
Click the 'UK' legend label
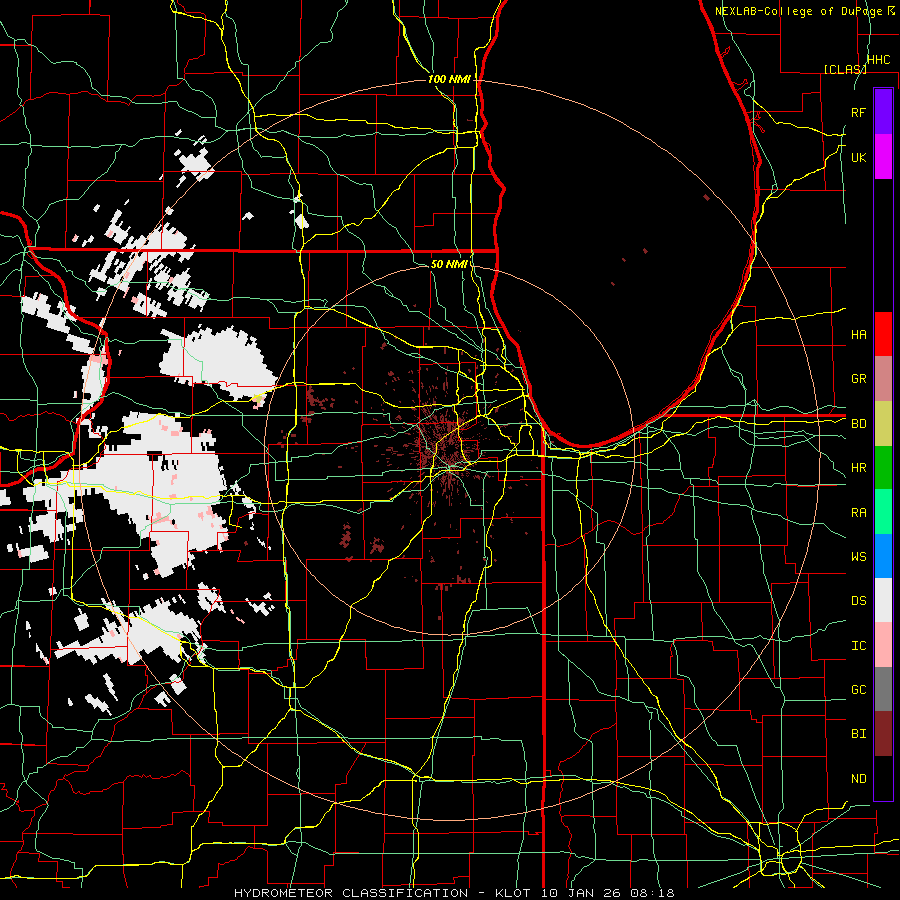coord(858,157)
